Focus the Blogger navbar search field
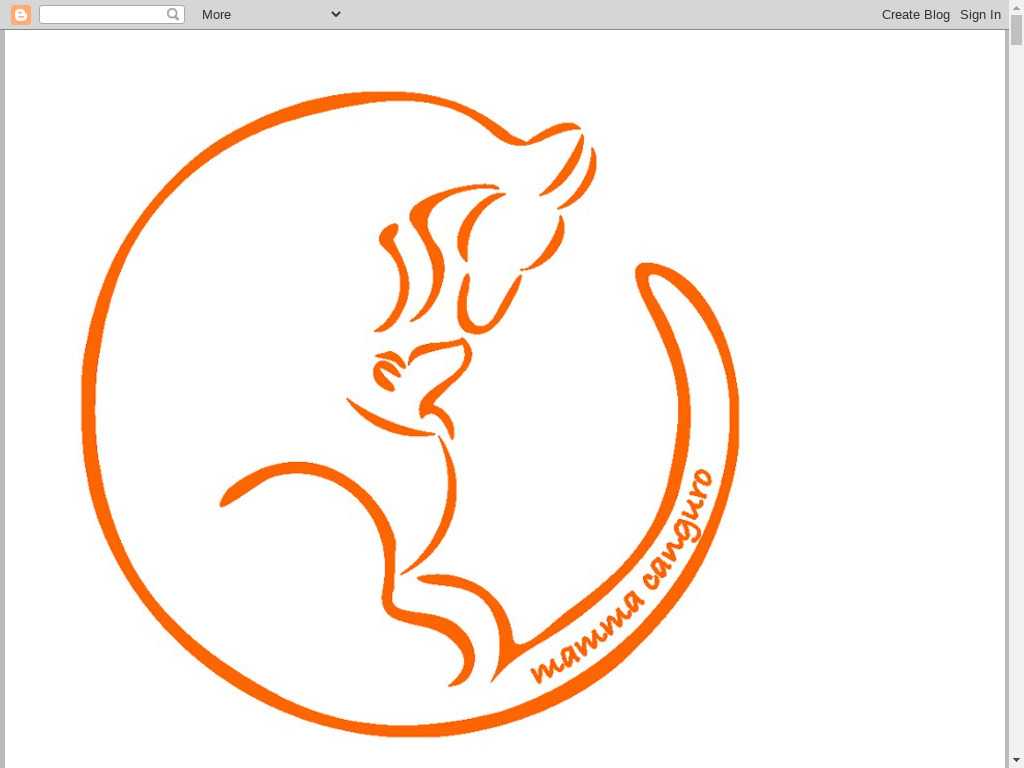Viewport: 1024px width, 768px height. [102, 14]
